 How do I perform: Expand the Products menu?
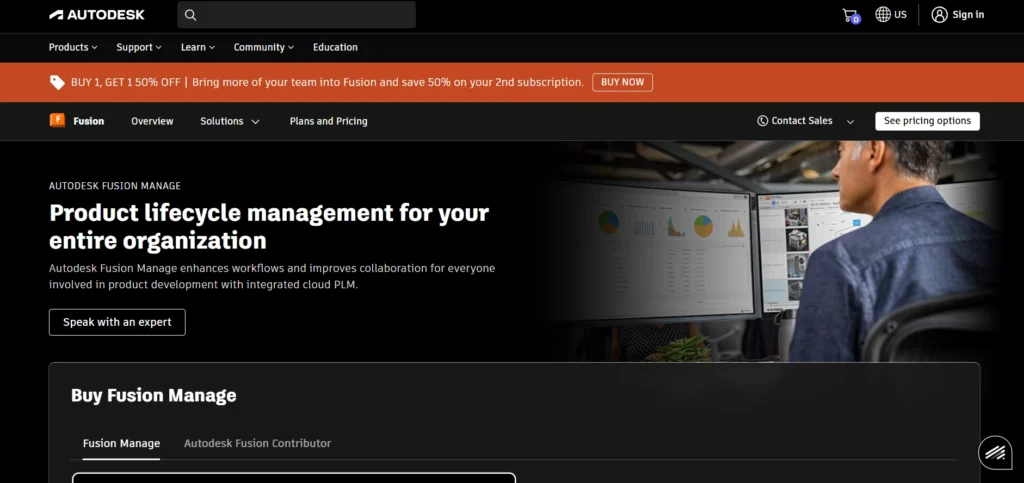pyautogui.click(x=73, y=47)
